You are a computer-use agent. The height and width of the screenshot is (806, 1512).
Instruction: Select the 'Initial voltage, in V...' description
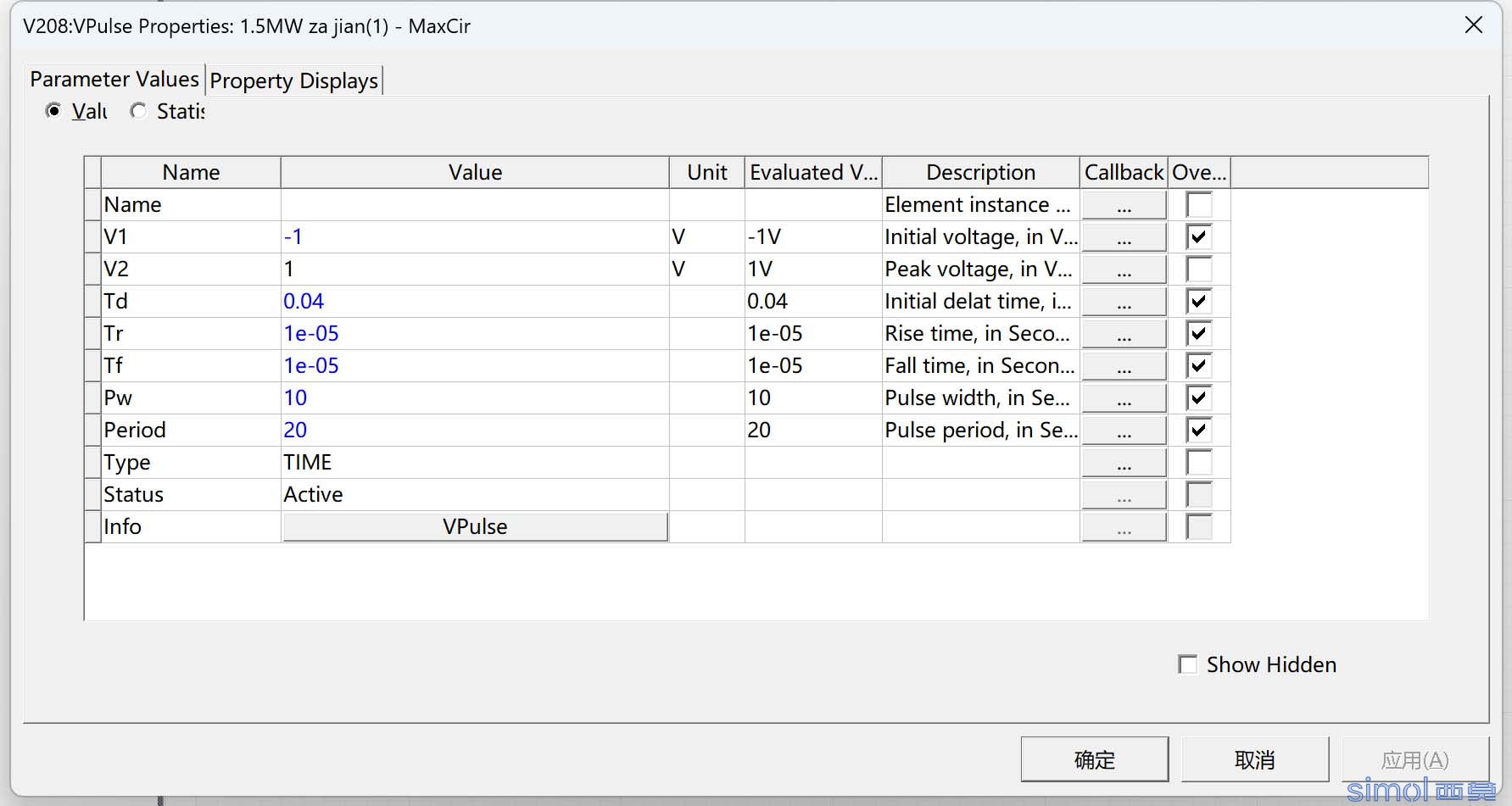(980, 237)
